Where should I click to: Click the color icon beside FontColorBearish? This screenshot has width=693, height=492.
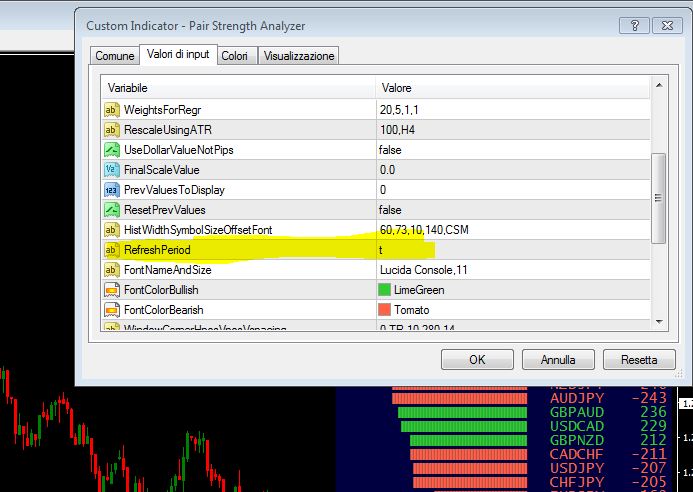click(111, 310)
